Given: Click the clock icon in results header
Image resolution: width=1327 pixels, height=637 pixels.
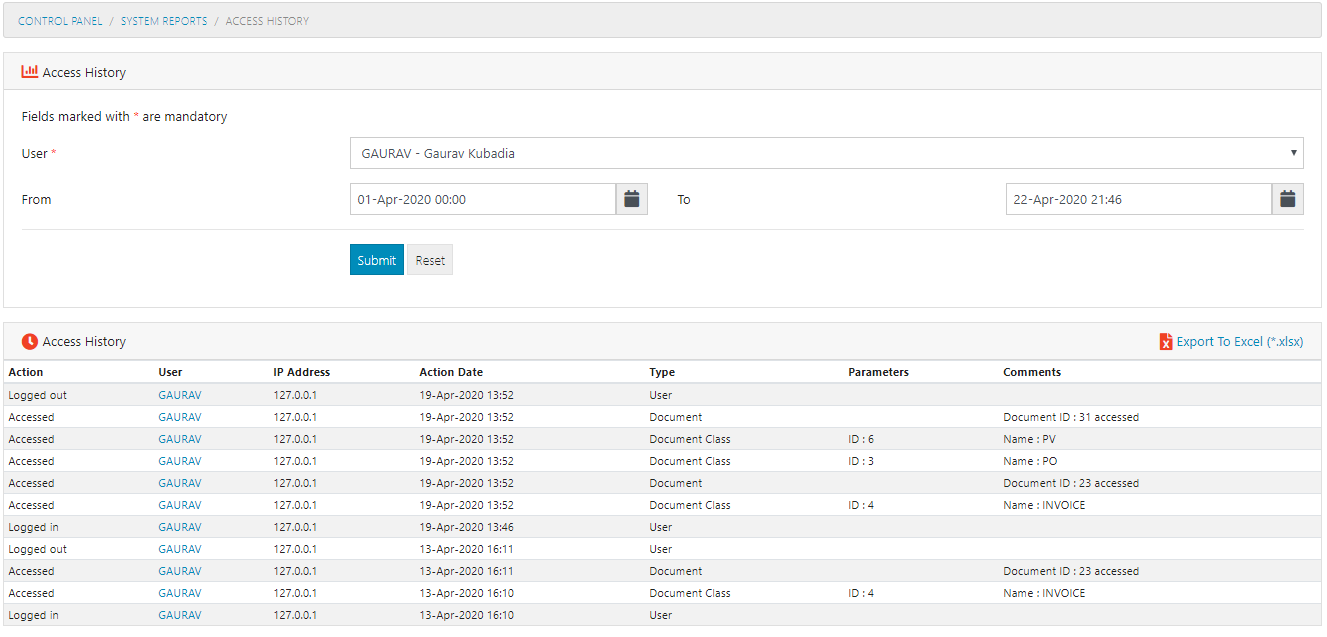Looking at the screenshot, I should coord(30,341).
